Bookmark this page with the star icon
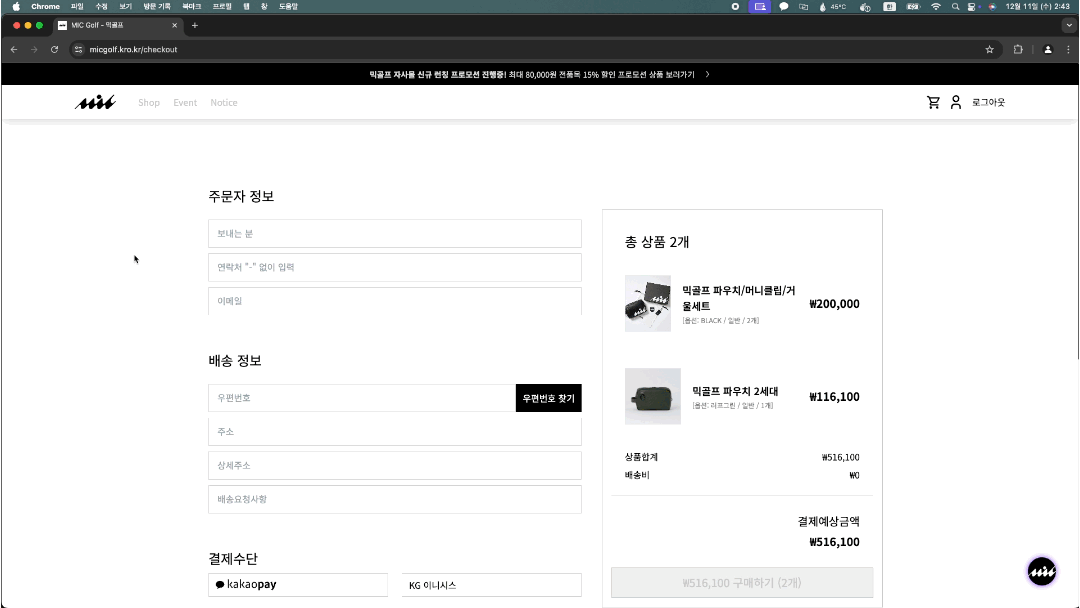The image size is (1080, 608). tap(990, 49)
